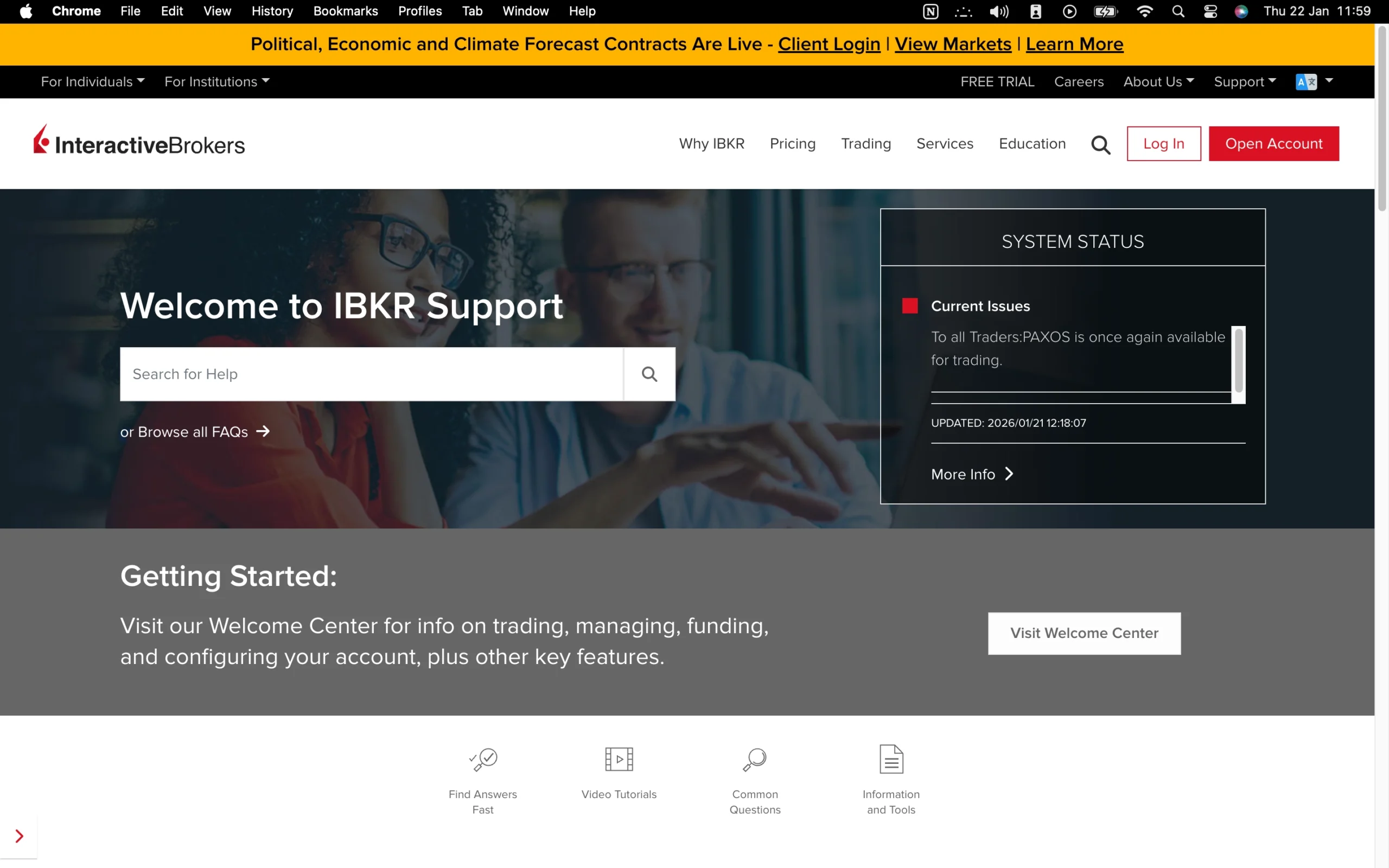Click the language translate icon
The width and height of the screenshot is (1389, 868).
1308,81
